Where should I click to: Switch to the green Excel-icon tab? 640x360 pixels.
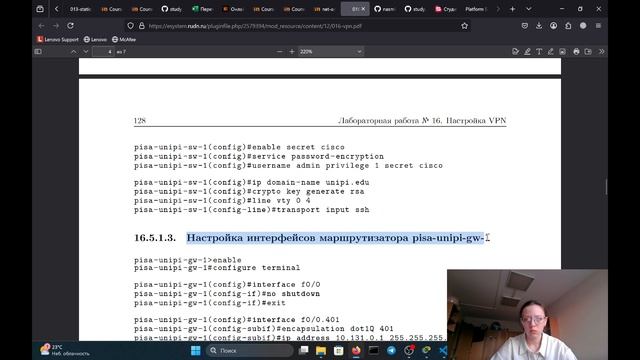(203, 9)
